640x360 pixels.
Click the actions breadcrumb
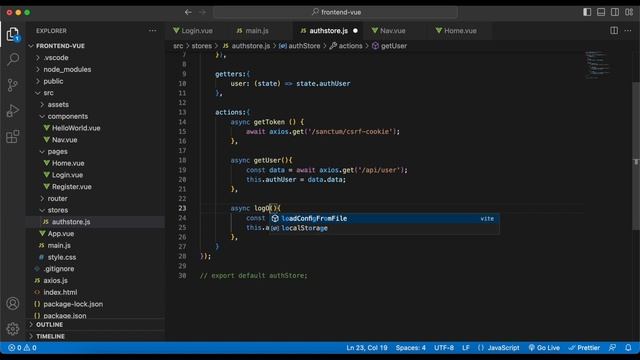pos(346,46)
